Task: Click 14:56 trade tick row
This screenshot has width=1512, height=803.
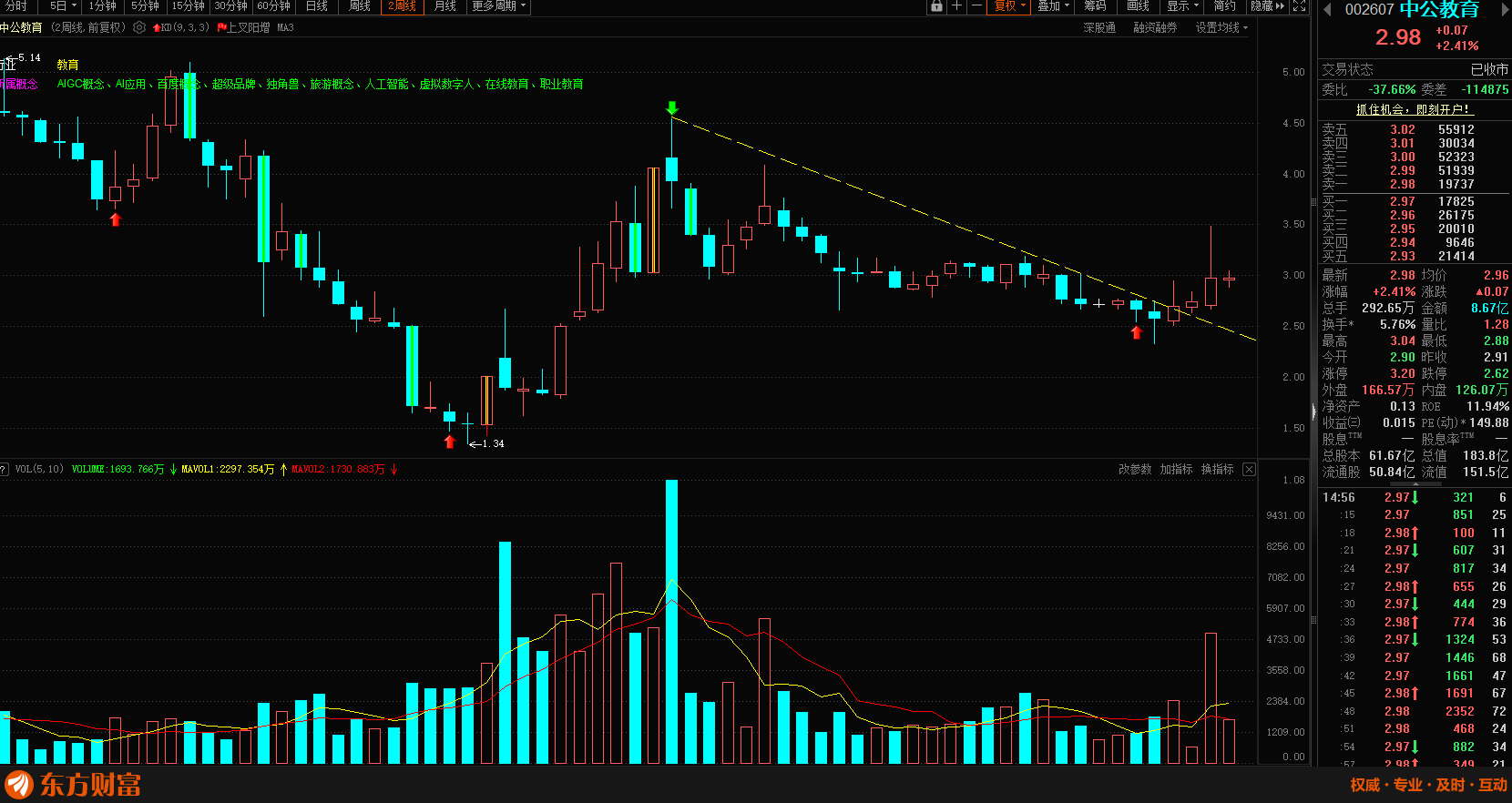Action: click(x=1414, y=497)
